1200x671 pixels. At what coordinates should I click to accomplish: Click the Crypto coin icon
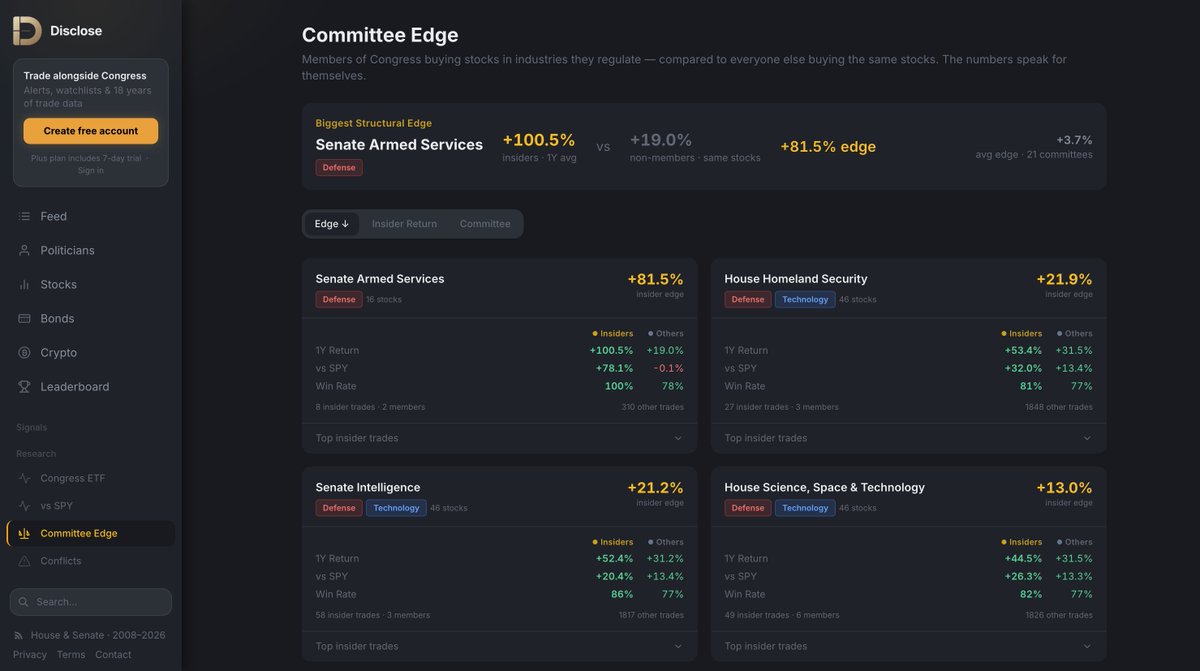tap(24, 352)
